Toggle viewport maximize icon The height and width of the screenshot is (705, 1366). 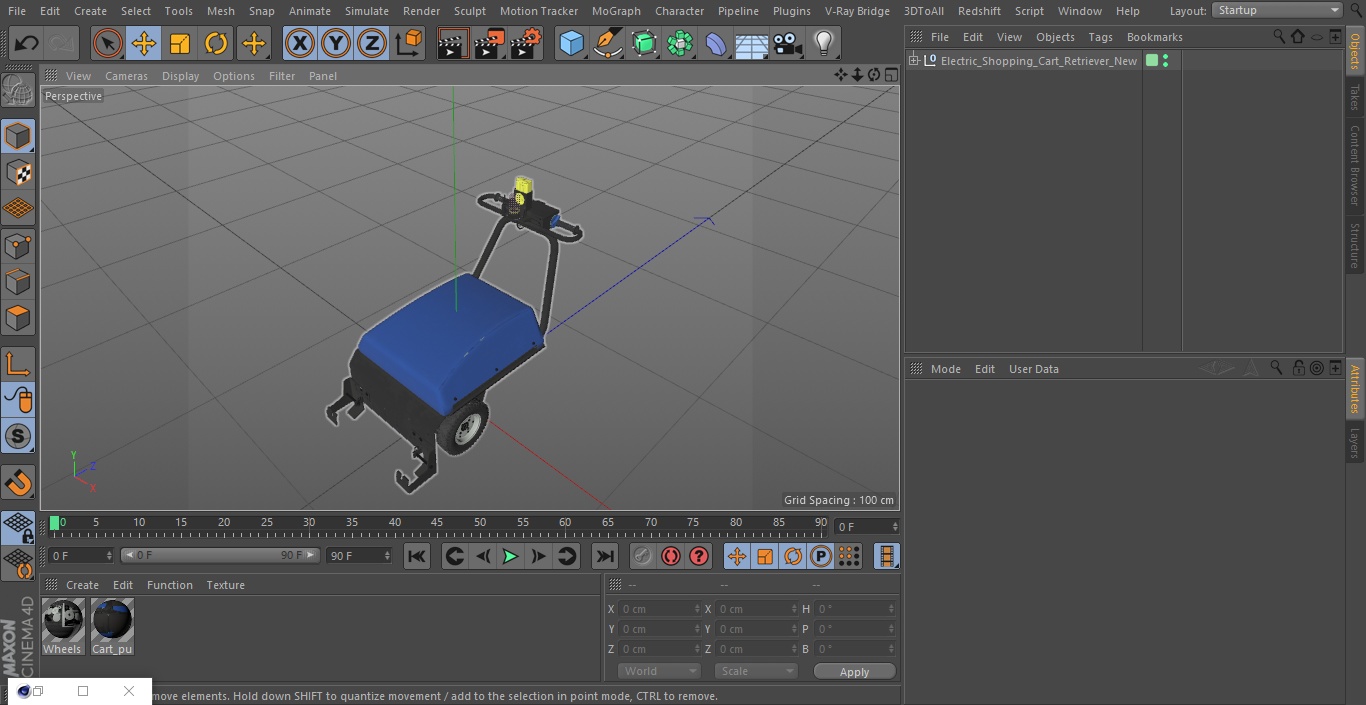click(x=890, y=75)
